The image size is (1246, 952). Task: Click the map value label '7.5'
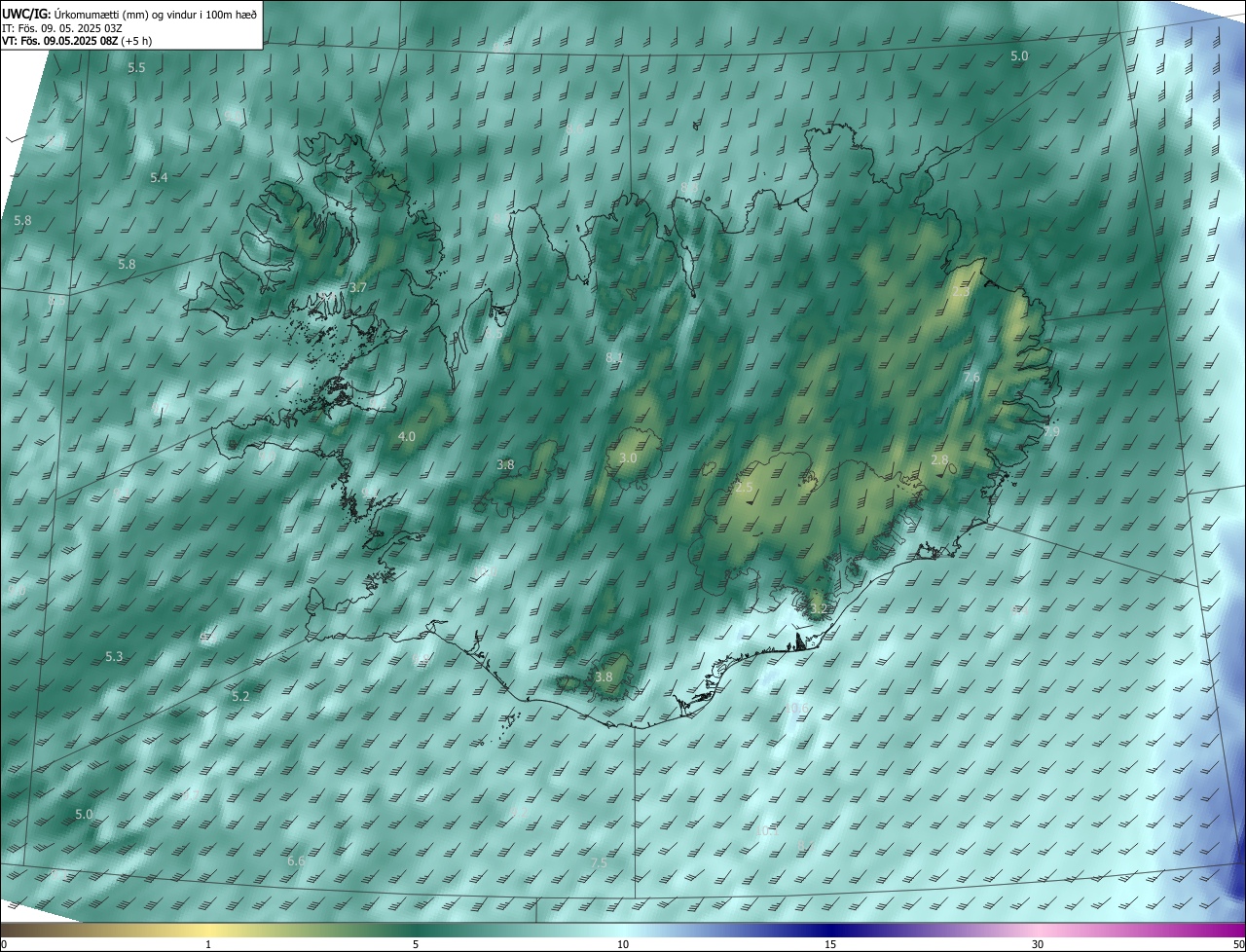(599, 863)
